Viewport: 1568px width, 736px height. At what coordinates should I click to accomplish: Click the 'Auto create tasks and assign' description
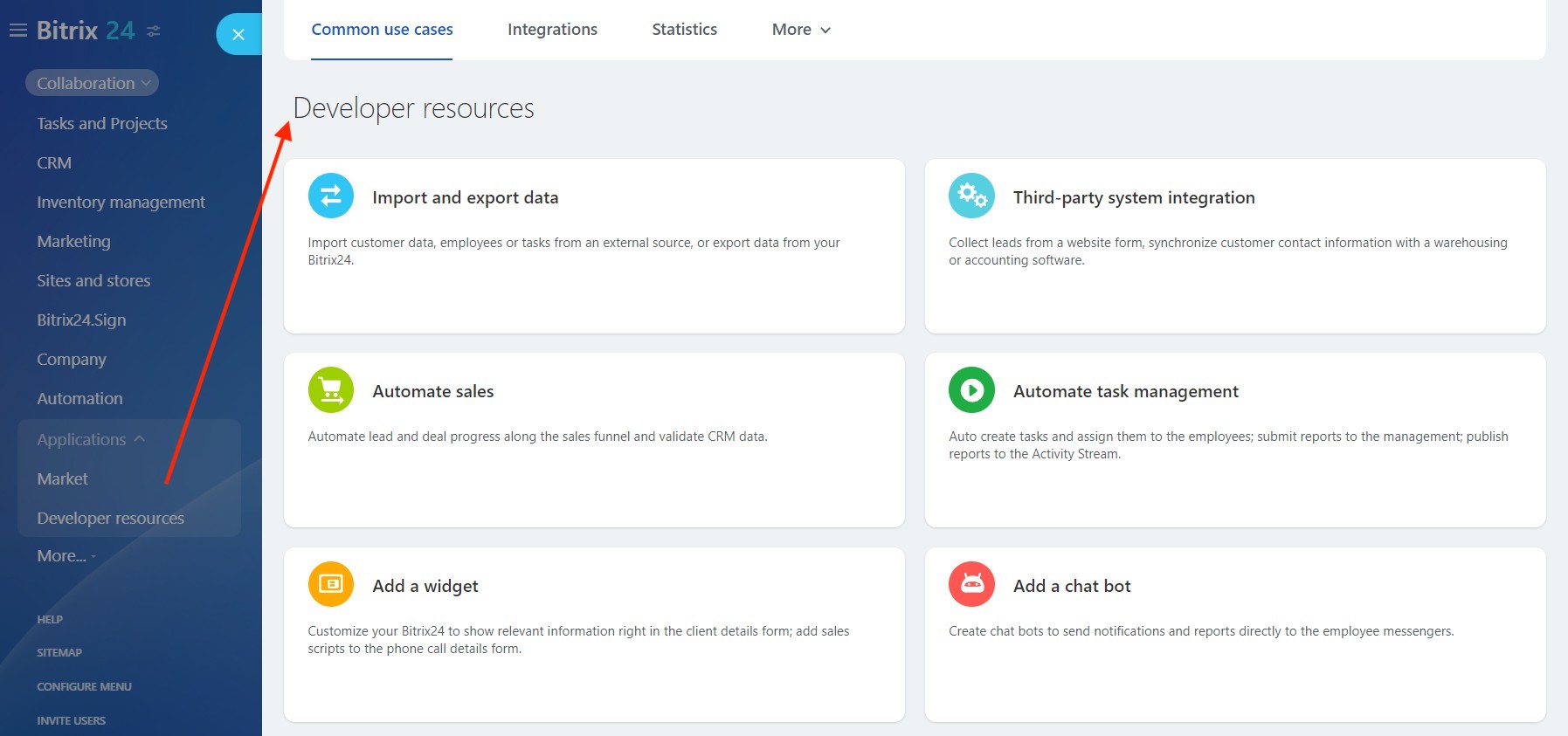(x=1228, y=445)
